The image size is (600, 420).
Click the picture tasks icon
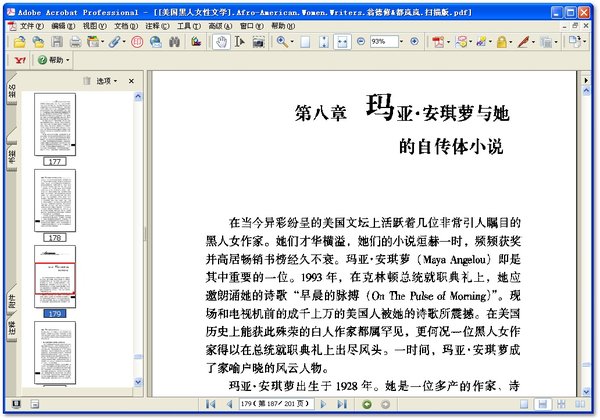196,41
